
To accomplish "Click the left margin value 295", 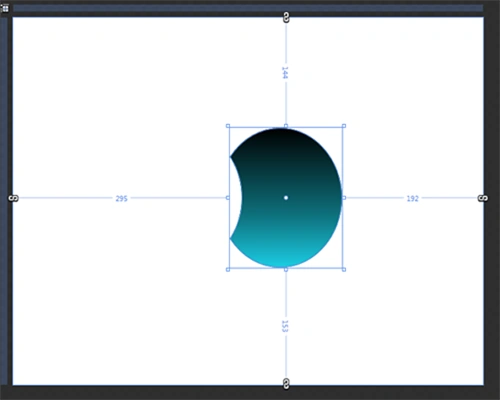I will pos(122,199).
